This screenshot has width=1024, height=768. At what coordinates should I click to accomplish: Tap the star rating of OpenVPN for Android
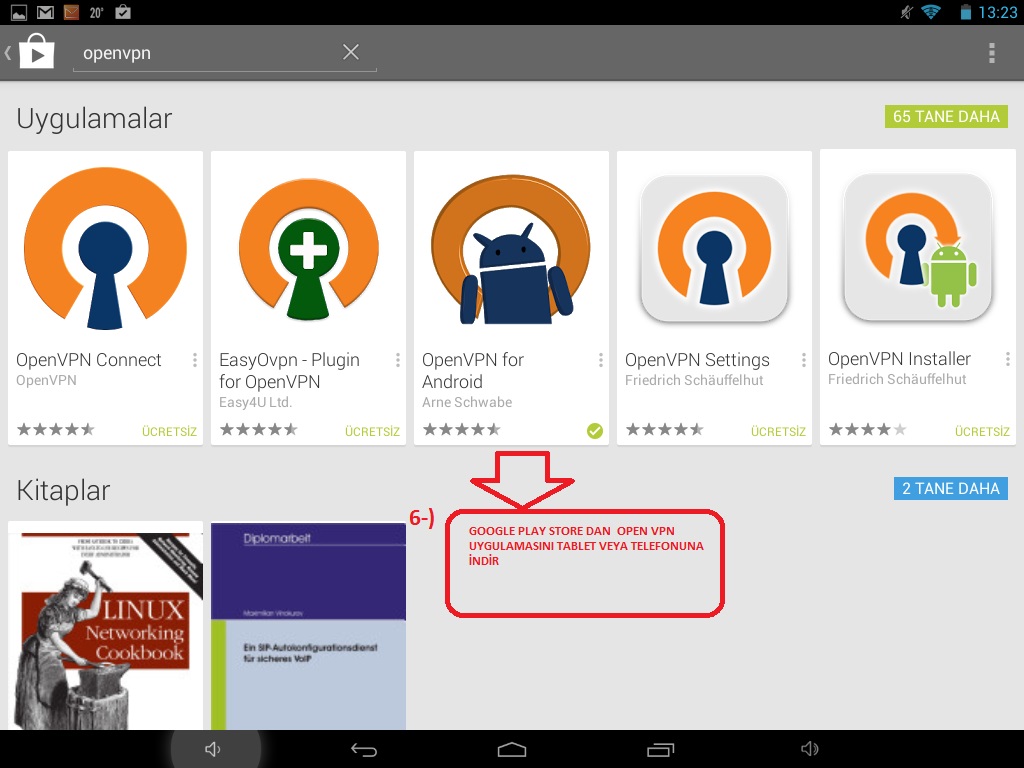(x=462, y=430)
